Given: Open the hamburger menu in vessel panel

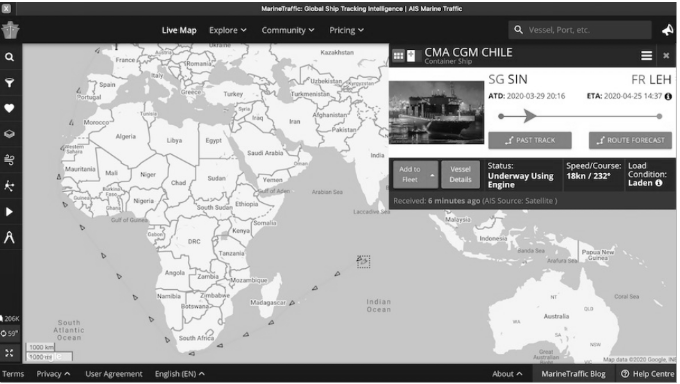Looking at the screenshot, I should [647, 56].
